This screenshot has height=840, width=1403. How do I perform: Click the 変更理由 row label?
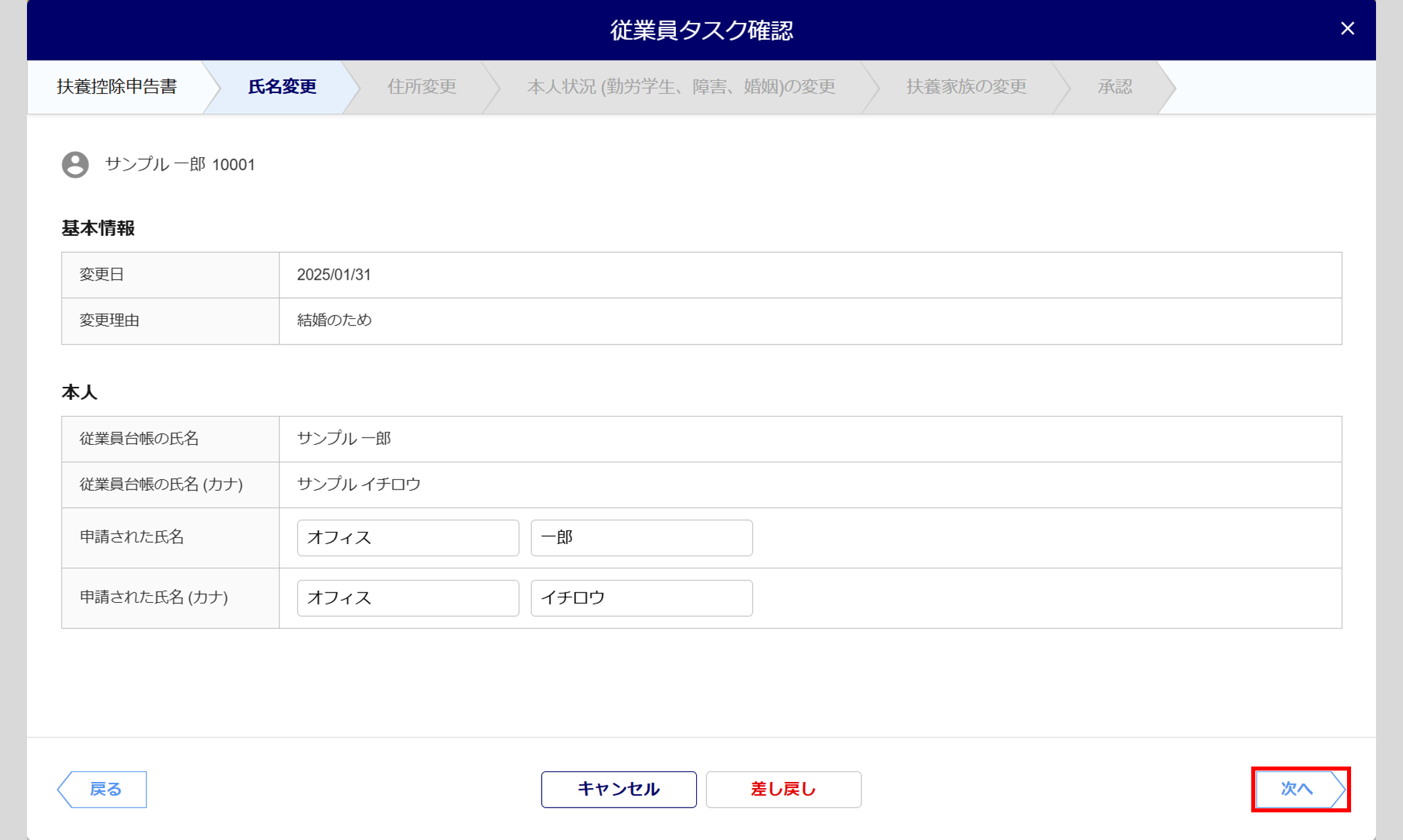(x=109, y=320)
